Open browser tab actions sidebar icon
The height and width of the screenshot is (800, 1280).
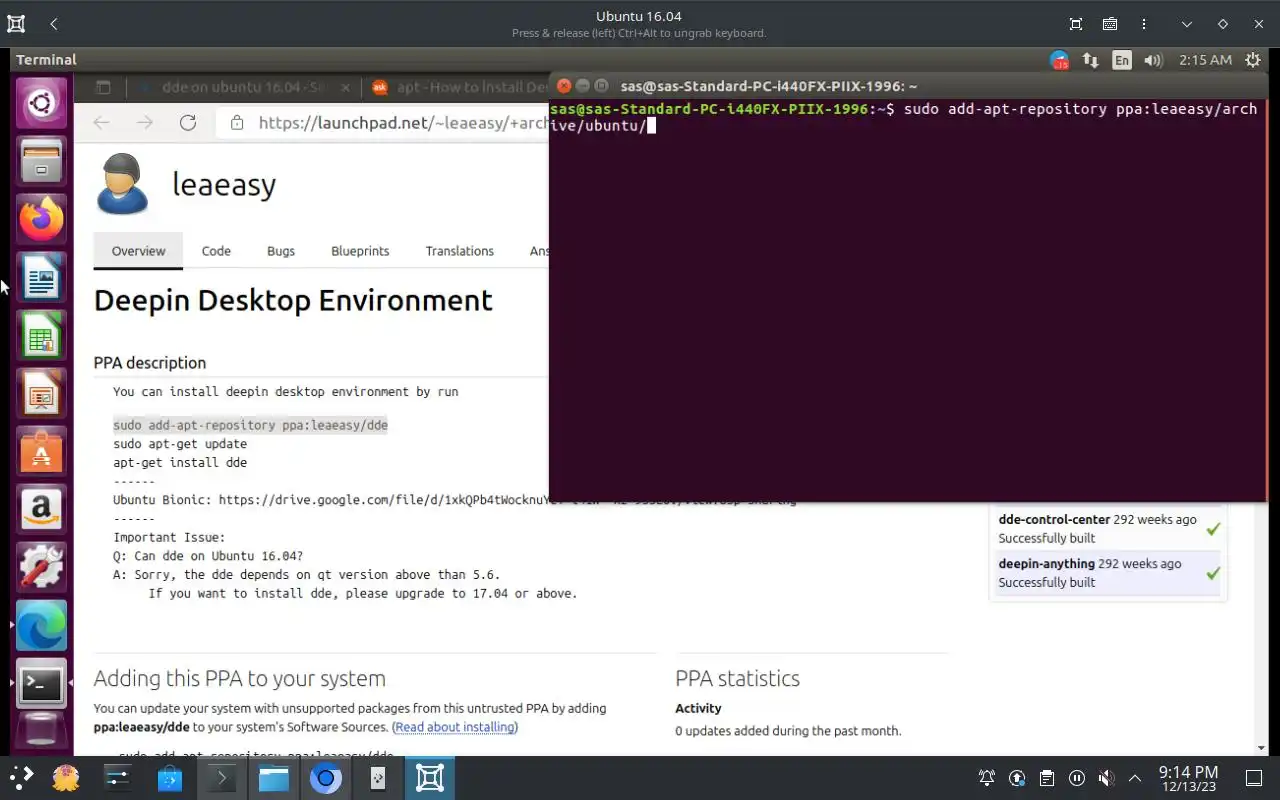103,87
